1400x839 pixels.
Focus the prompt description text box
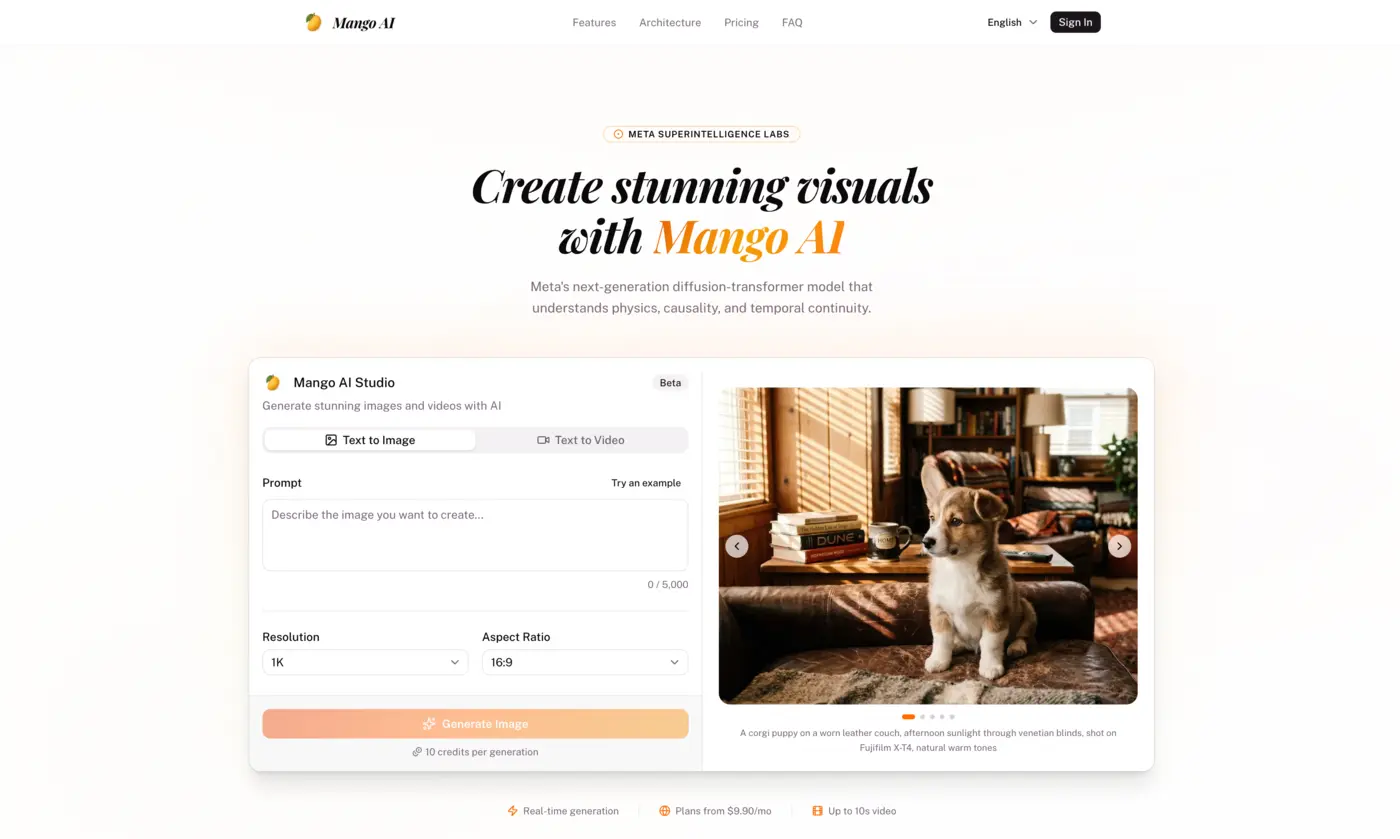click(475, 535)
